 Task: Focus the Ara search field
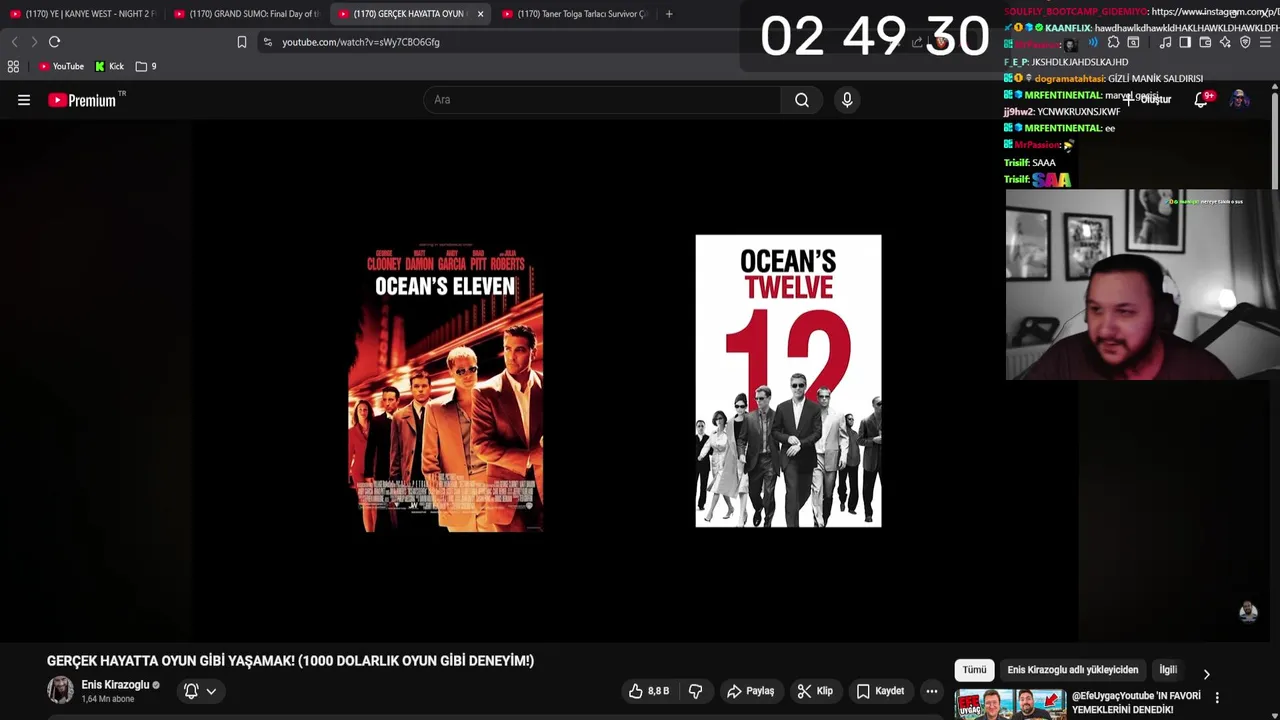pos(603,100)
